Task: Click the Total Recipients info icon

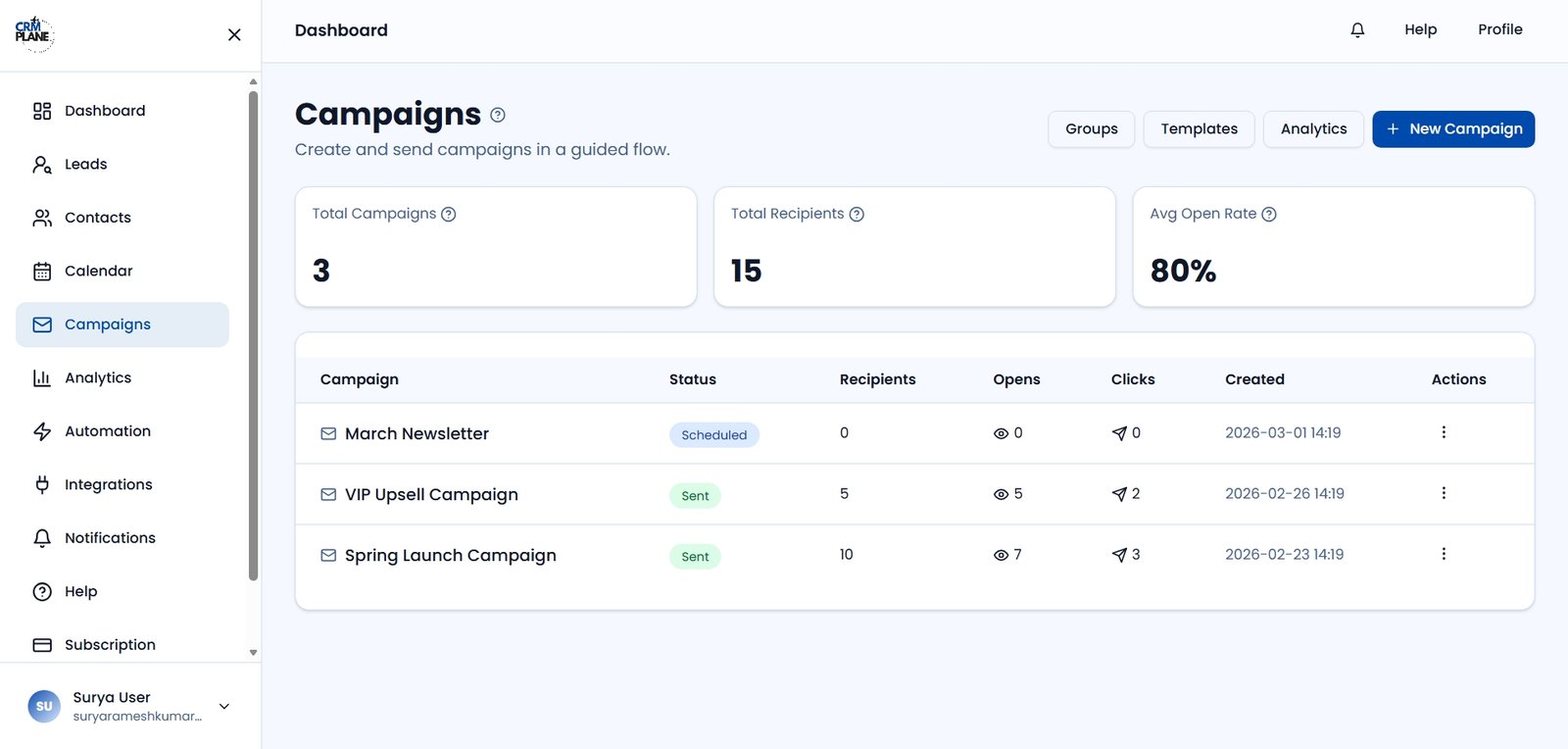Action: (857, 215)
